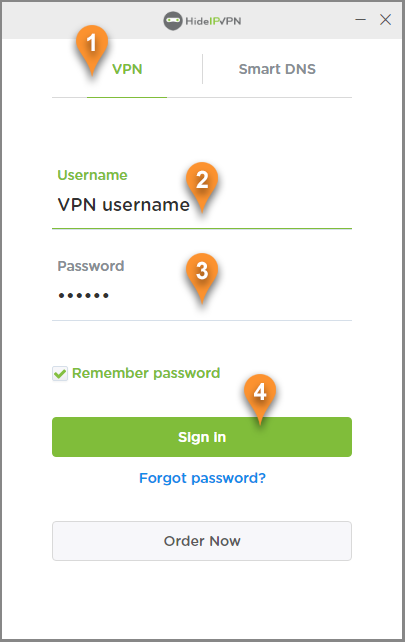Image resolution: width=405 pixels, height=642 pixels.
Task: Switch to the VPN tab
Action: click(x=127, y=69)
